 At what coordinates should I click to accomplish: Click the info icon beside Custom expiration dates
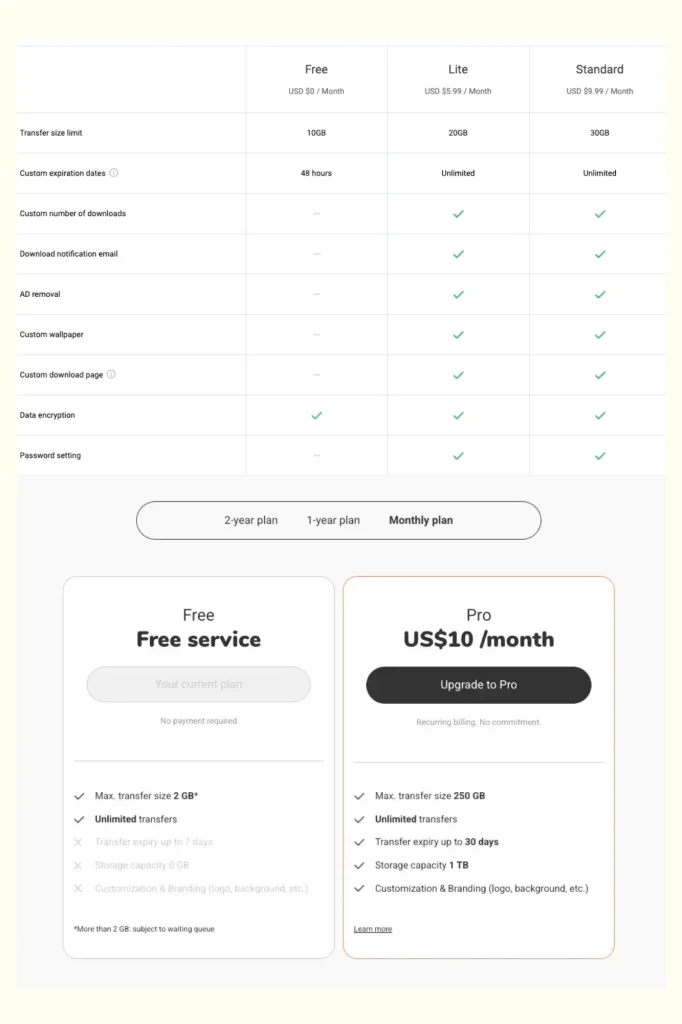114,173
